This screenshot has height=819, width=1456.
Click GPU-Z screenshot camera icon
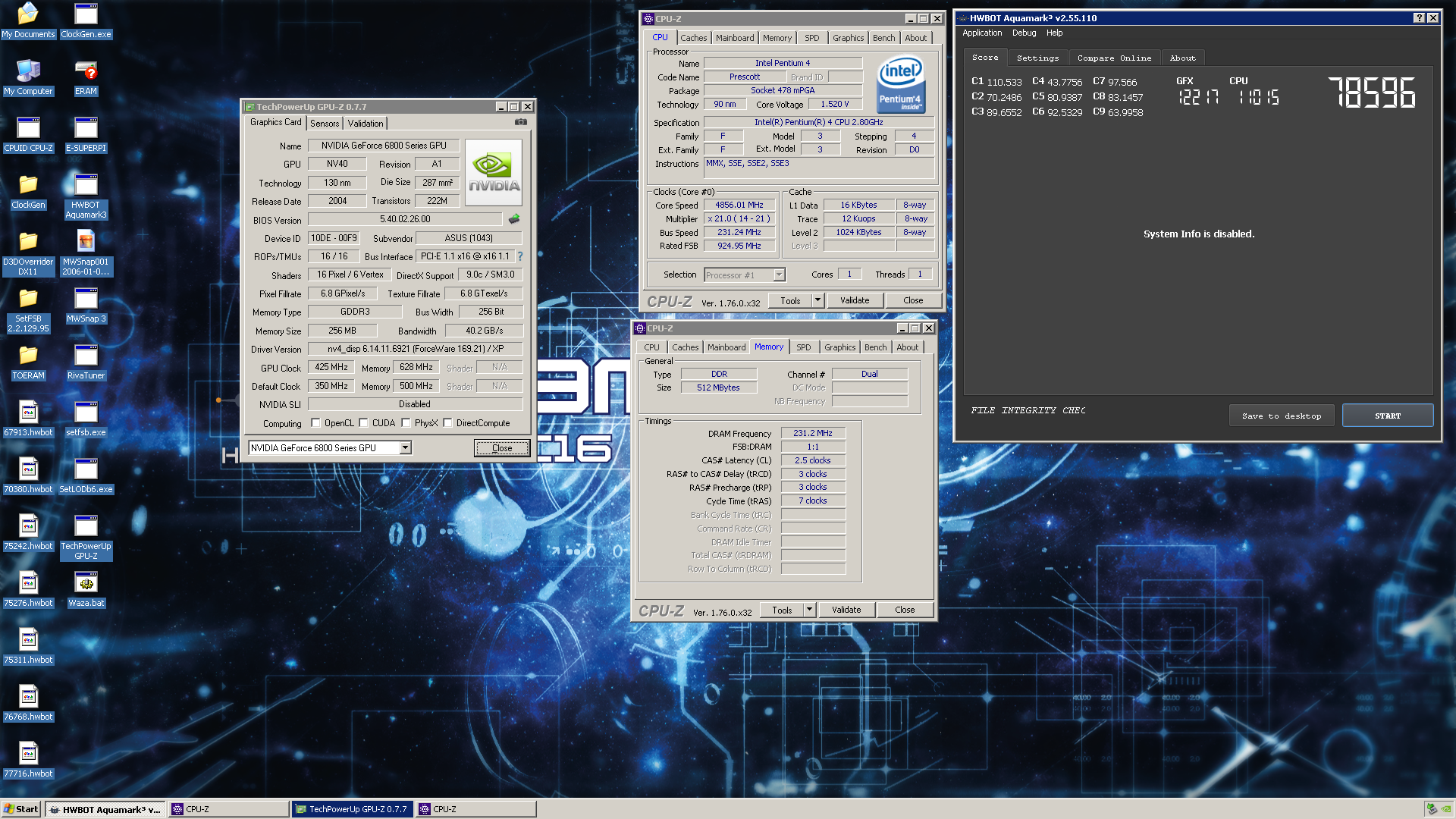pyautogui.click(x=521, y=122)
